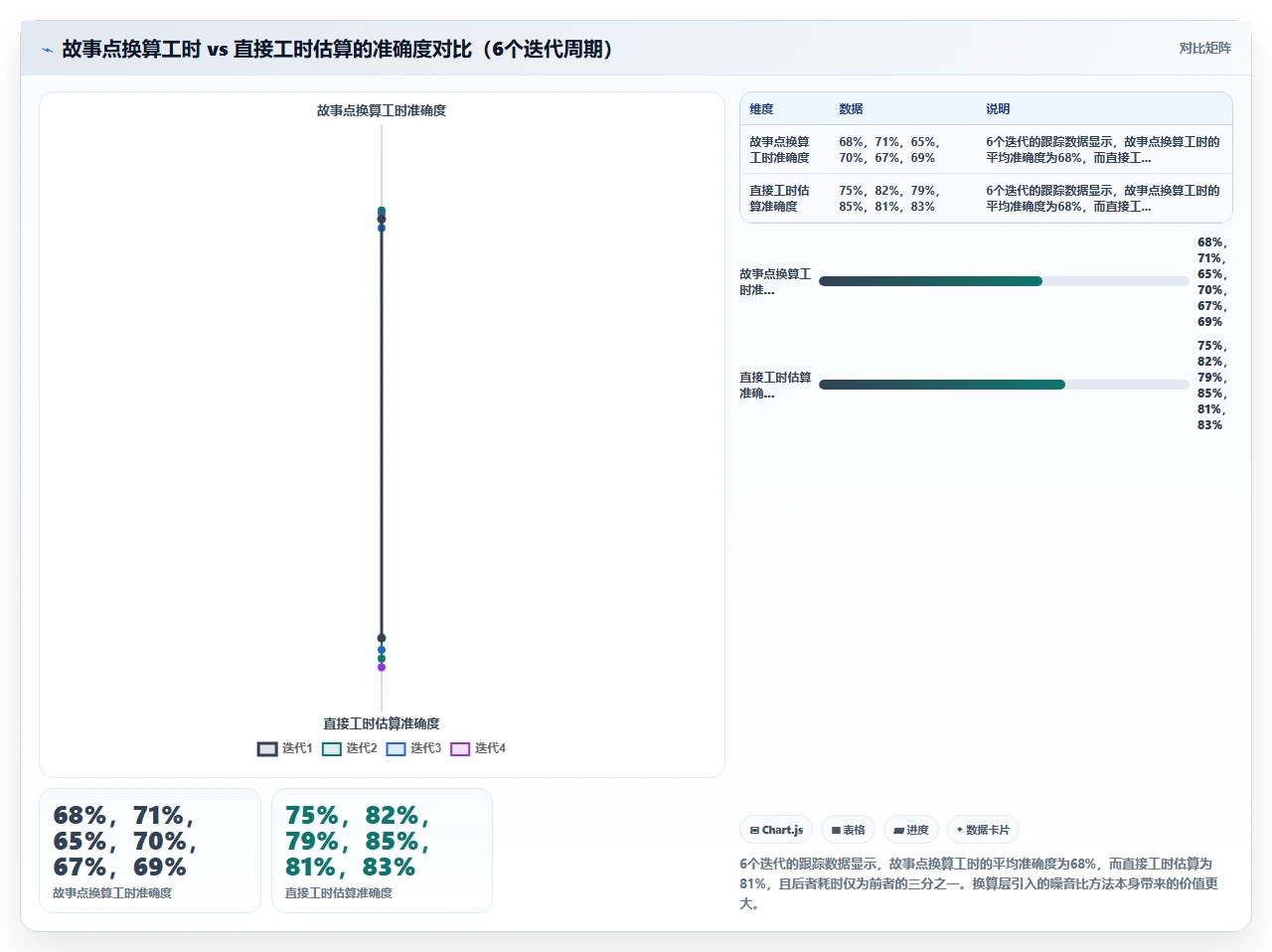Click the 表格 tag
This screenshot has width=1272, height=952.
pyautogui.click(x=848, y=830)
